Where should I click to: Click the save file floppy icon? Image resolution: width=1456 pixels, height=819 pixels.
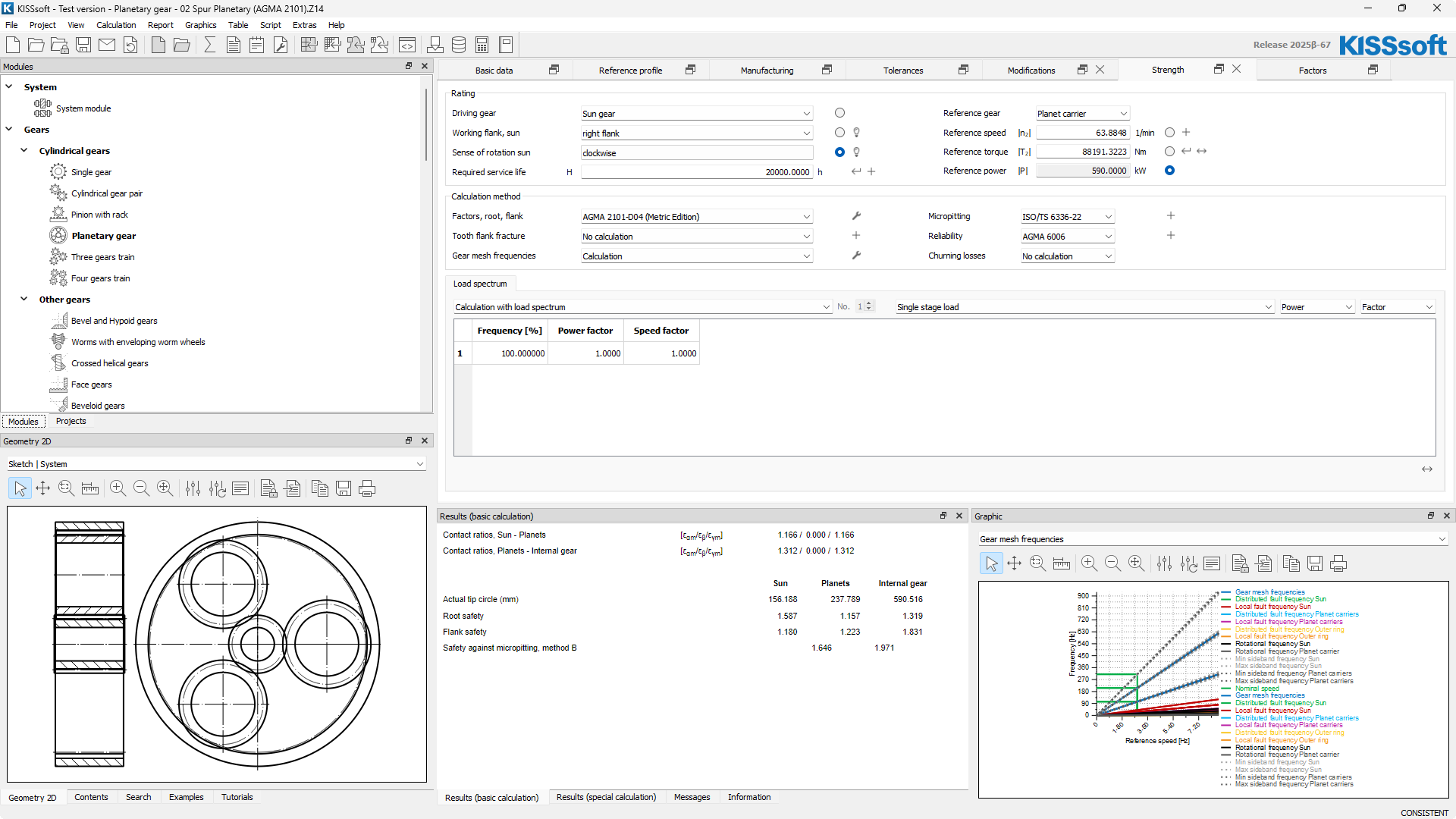pyautogui.click(x=83, y=45)
